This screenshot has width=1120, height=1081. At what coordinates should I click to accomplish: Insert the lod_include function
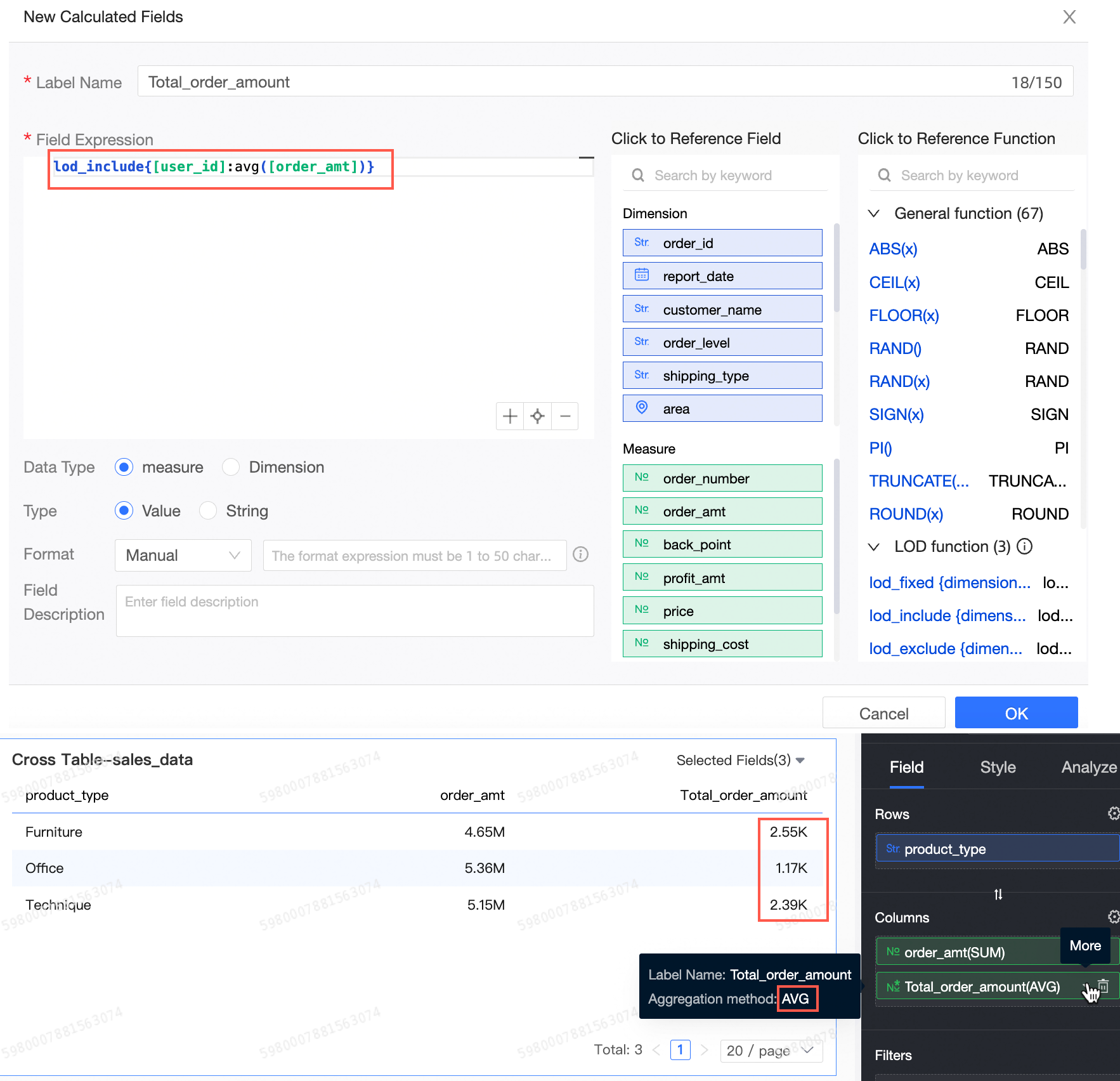click(947, 615)
